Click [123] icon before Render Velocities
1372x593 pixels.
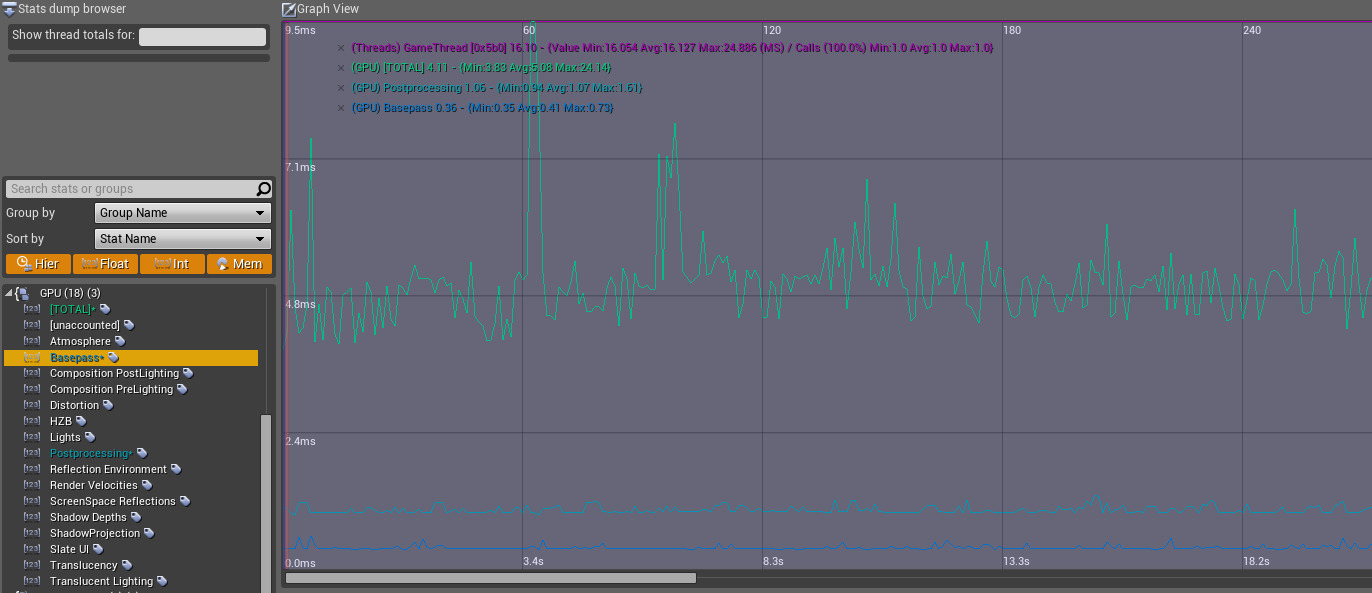click(32, 485)
